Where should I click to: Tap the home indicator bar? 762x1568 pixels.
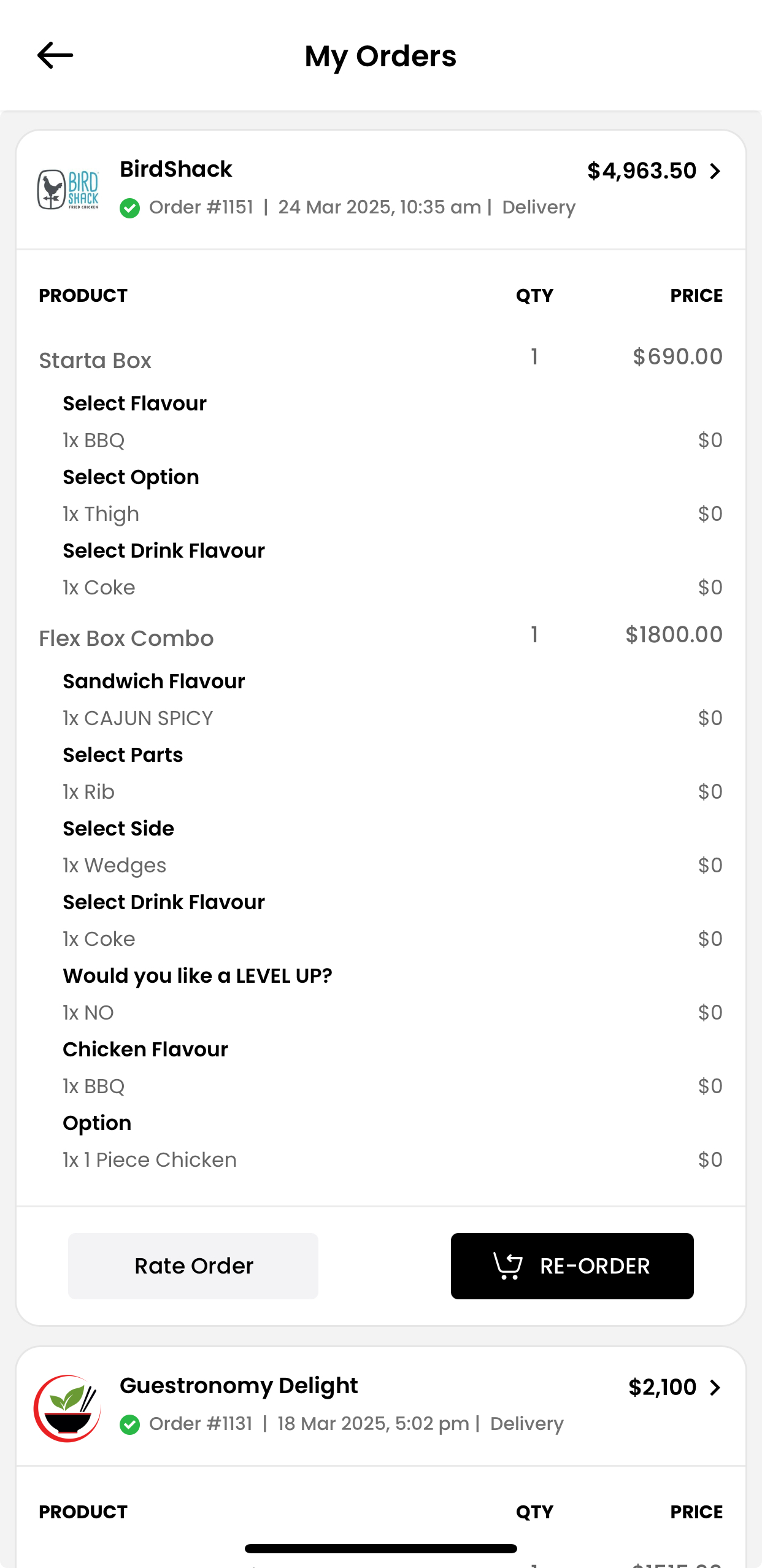(x=380, y=1549)
